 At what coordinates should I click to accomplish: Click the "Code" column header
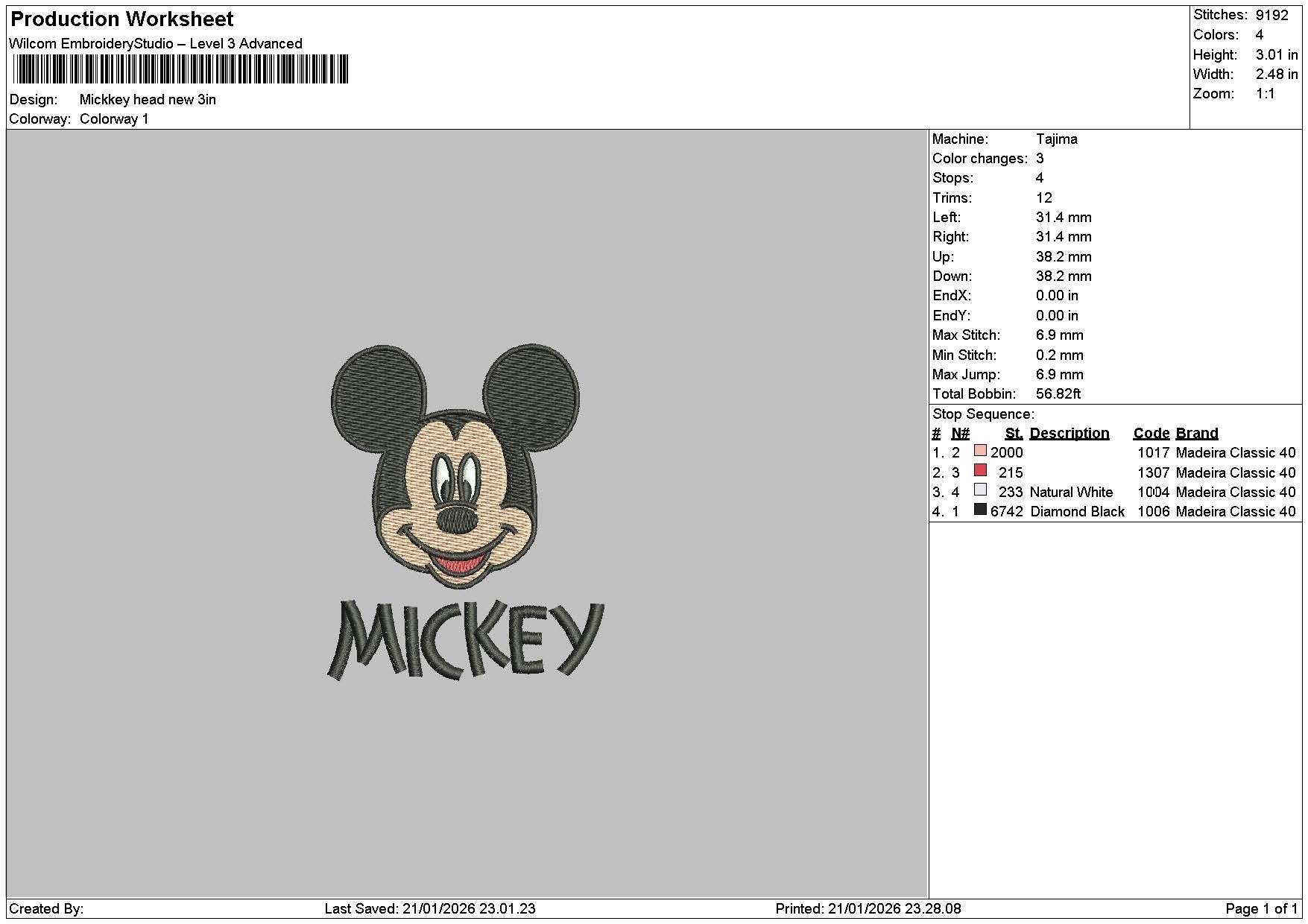1151,433
